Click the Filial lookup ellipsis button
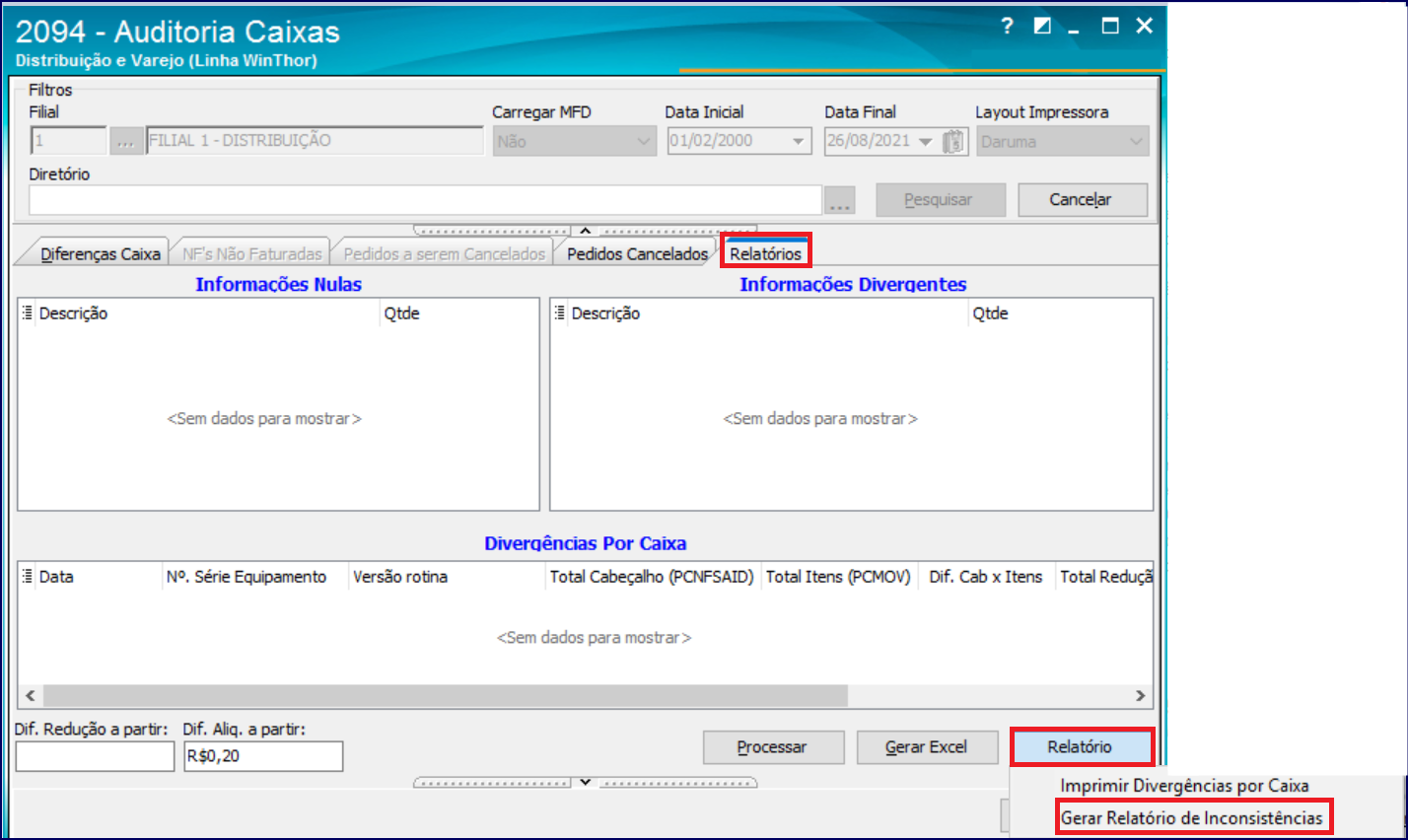The image size is (1408, 840). 126,141
